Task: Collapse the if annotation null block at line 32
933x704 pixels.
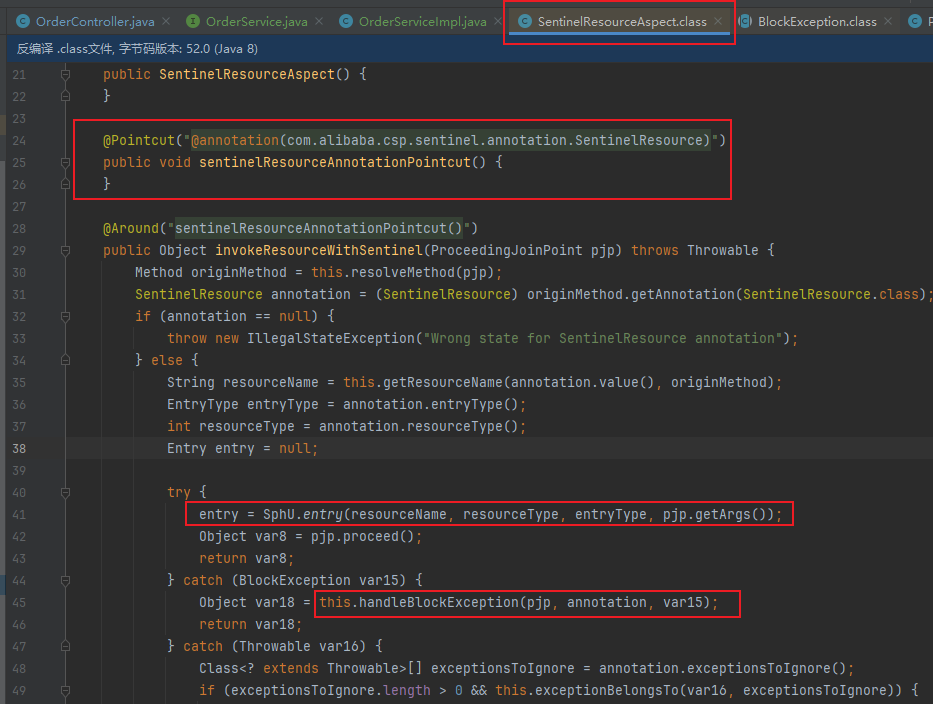Action: pyautogui.click(x=65, y=317)
